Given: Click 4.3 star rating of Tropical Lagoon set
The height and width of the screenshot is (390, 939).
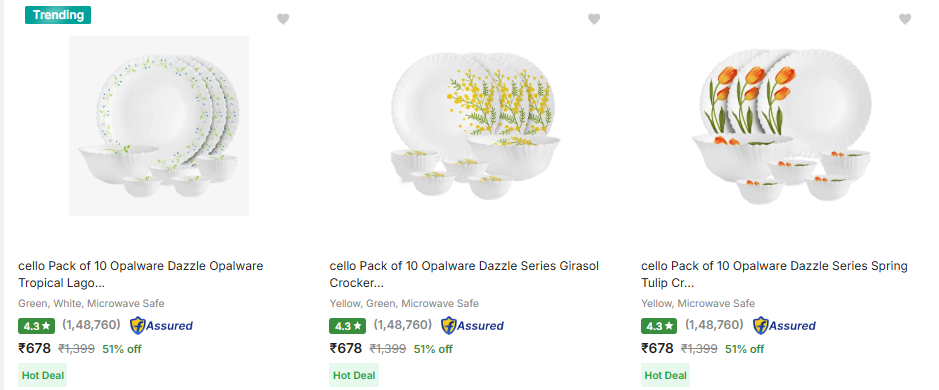Looking at the screenshot, I should (x=37, y=326).
